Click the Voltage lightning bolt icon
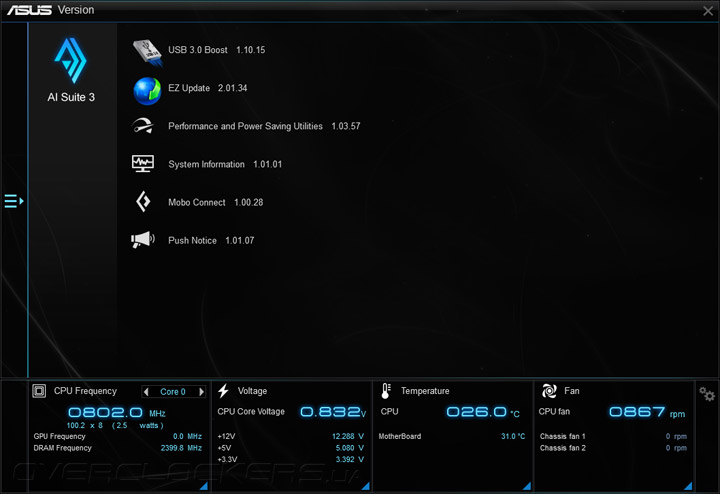720x494 pixels. [224, 391]
